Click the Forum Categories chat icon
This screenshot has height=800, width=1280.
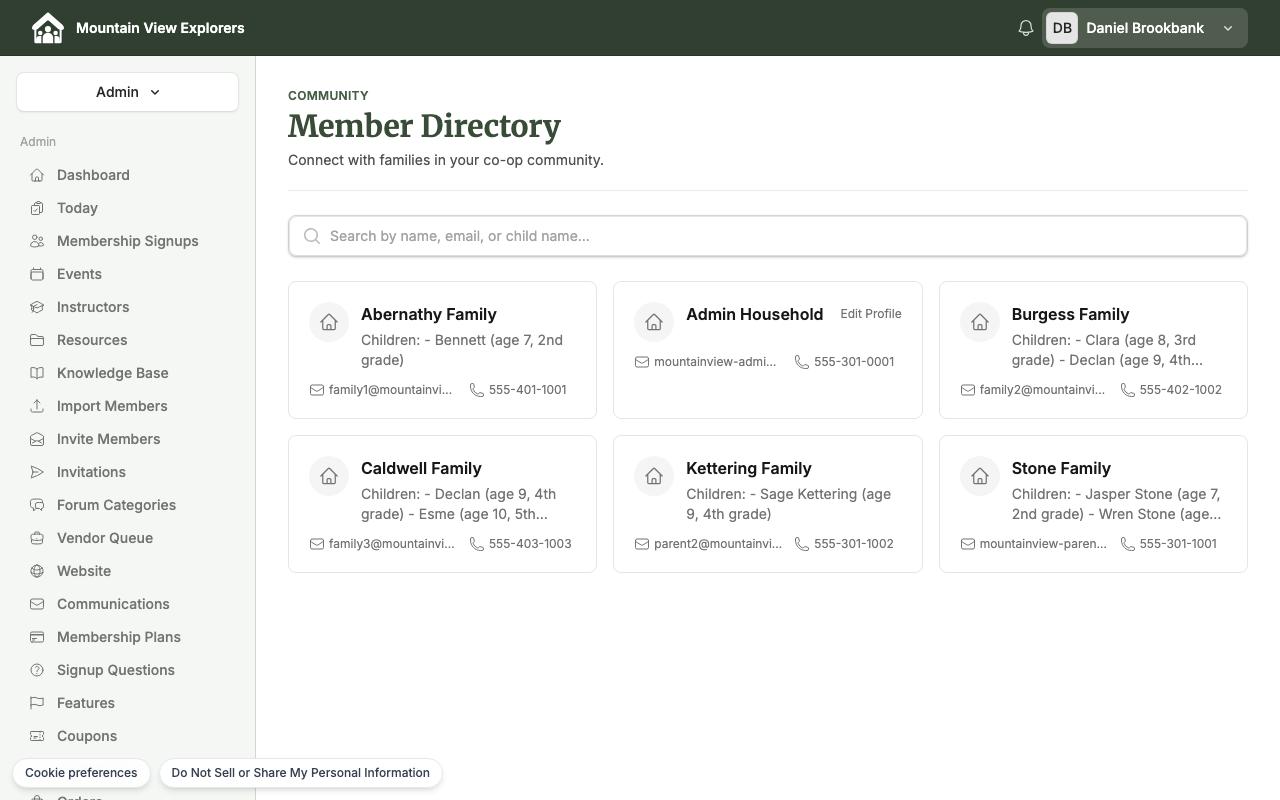click(x=37, y=505)
